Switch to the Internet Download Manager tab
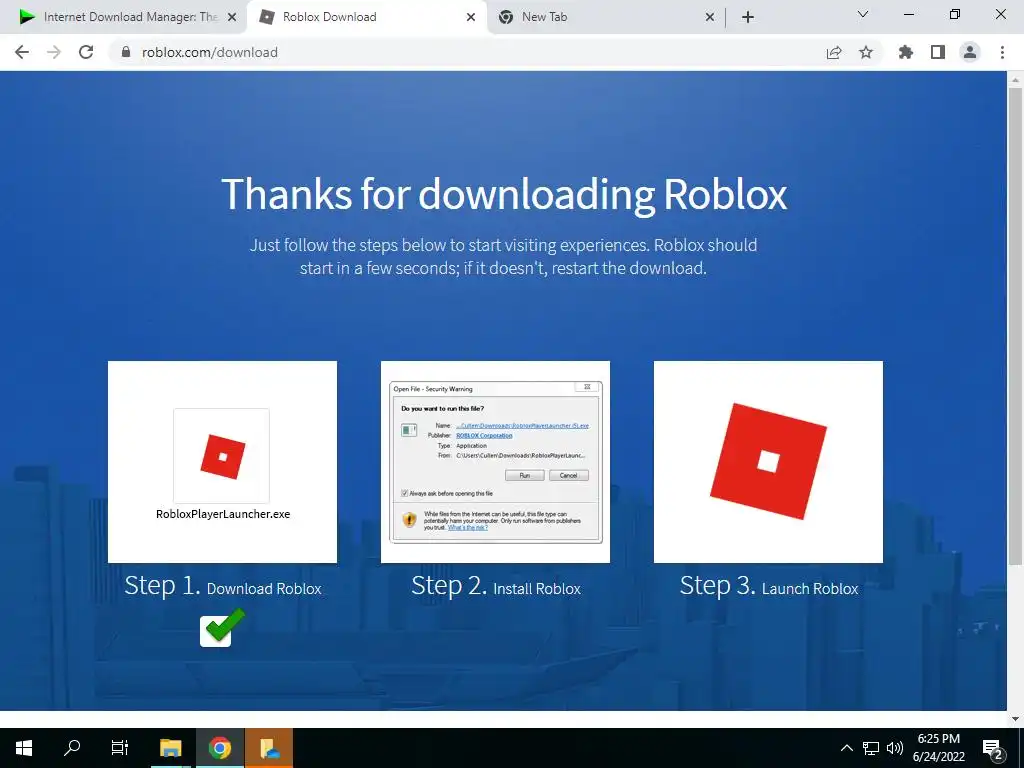The image size is (1024, 768). (124, 17)
